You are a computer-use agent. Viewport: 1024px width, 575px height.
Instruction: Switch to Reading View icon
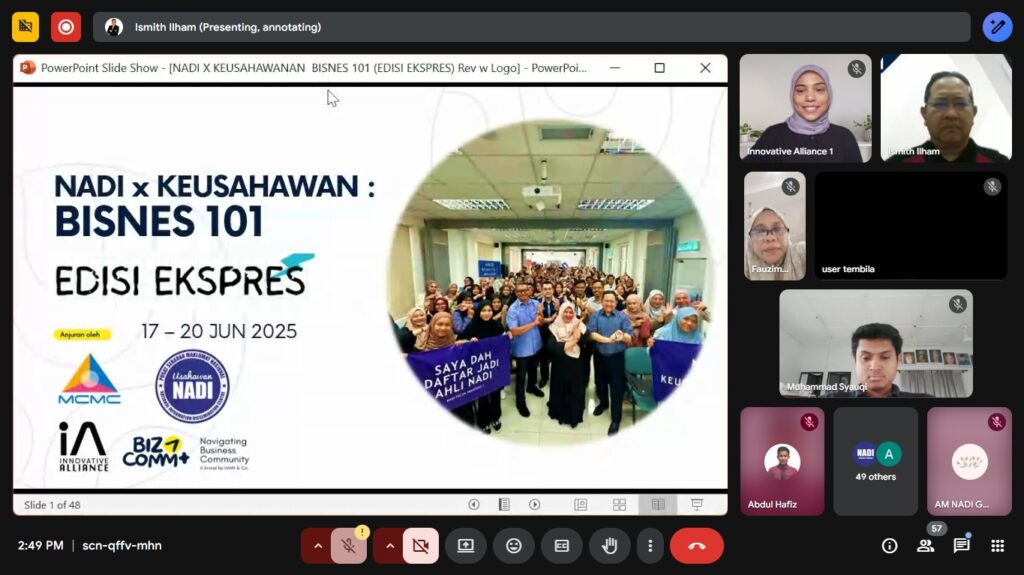coord(658,504)
